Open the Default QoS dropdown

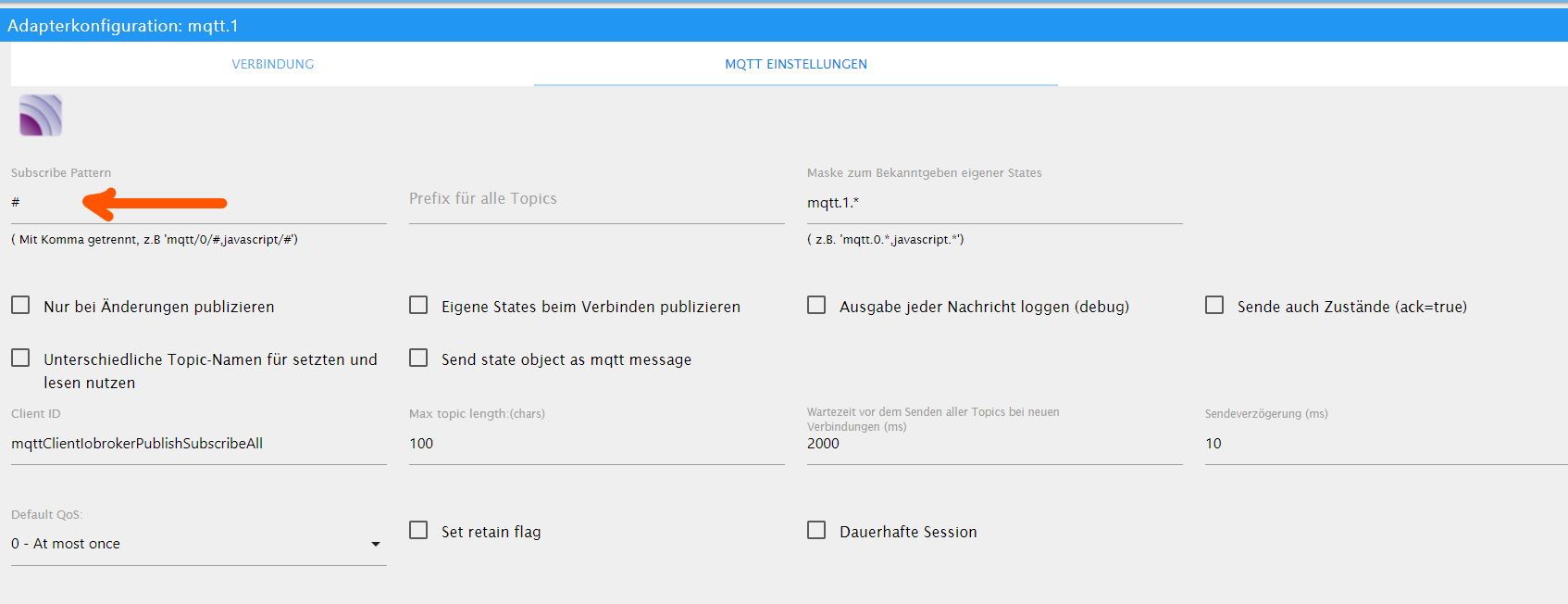tap(199, 544)
